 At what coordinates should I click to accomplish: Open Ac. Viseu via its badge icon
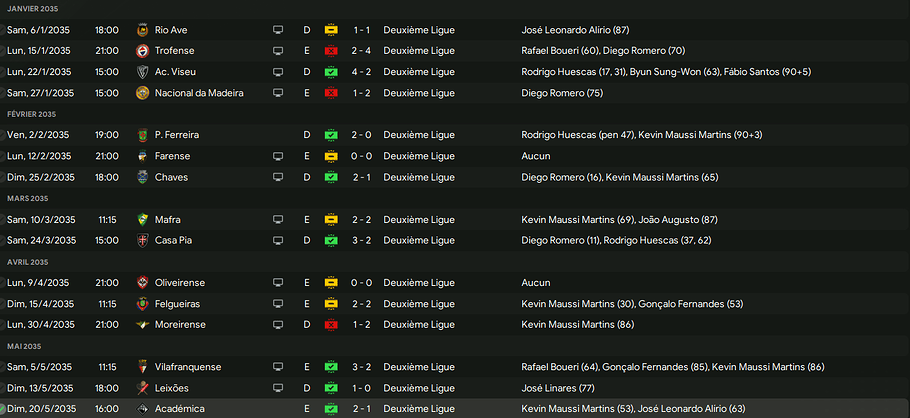point(143,72)
